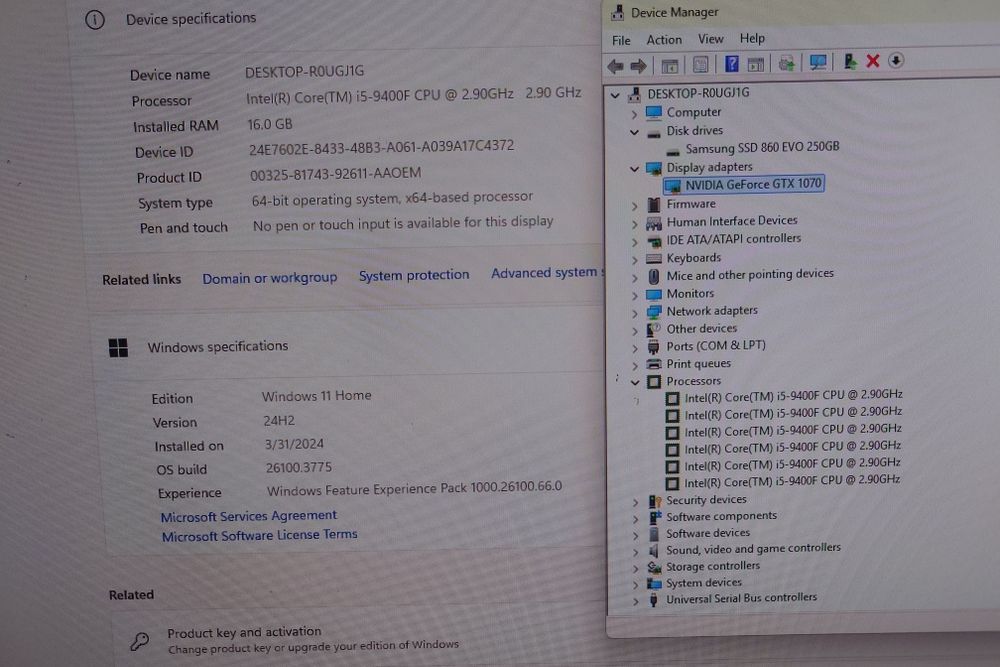Click the blue Help question mark icon
Viewport: 1000px width, 667px height.
click(x=732, y=64)
